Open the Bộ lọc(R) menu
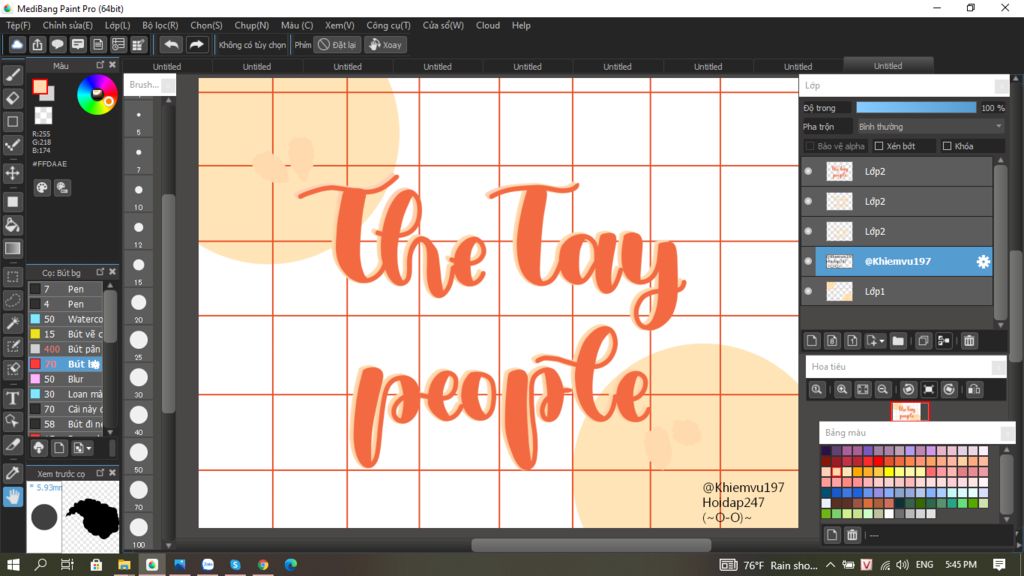The width and height of the screenshot is (1024, 576). (160, 25)
